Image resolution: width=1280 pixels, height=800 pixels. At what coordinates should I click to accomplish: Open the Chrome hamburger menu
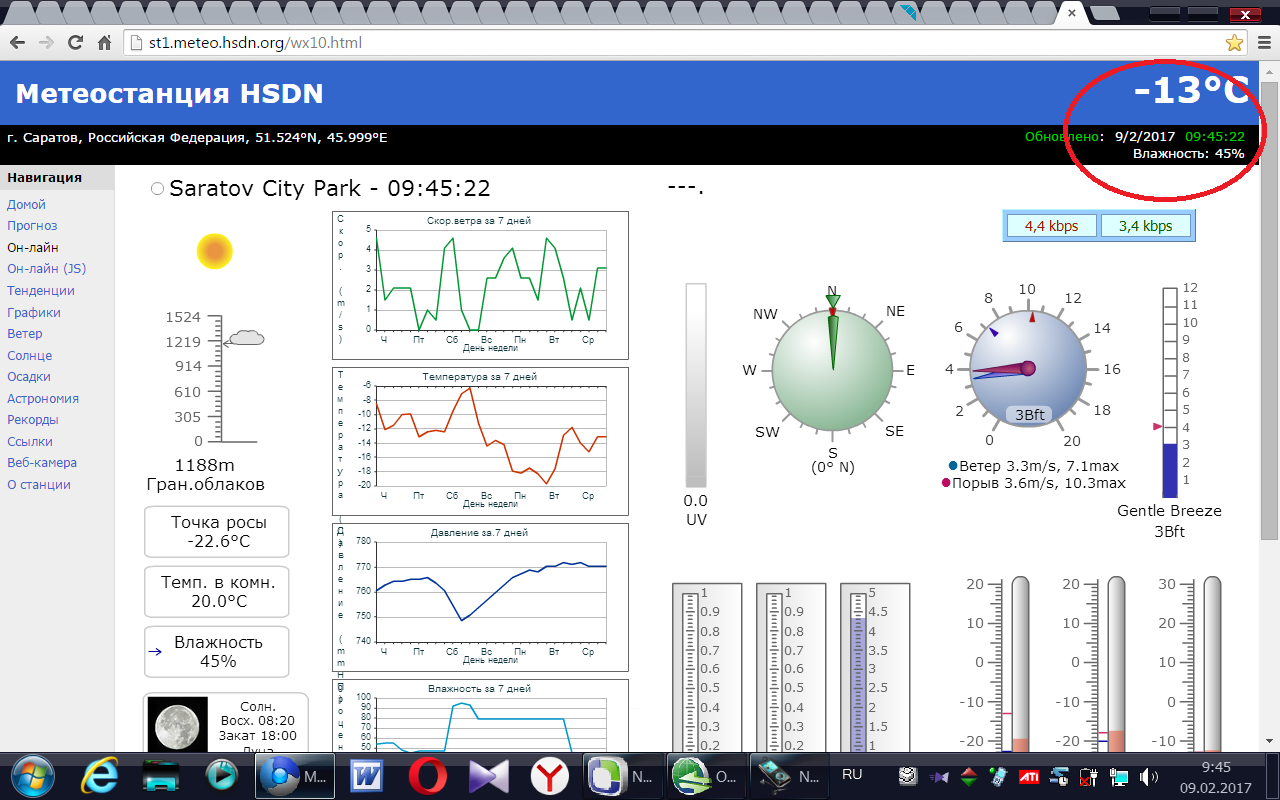point(1264,43)
